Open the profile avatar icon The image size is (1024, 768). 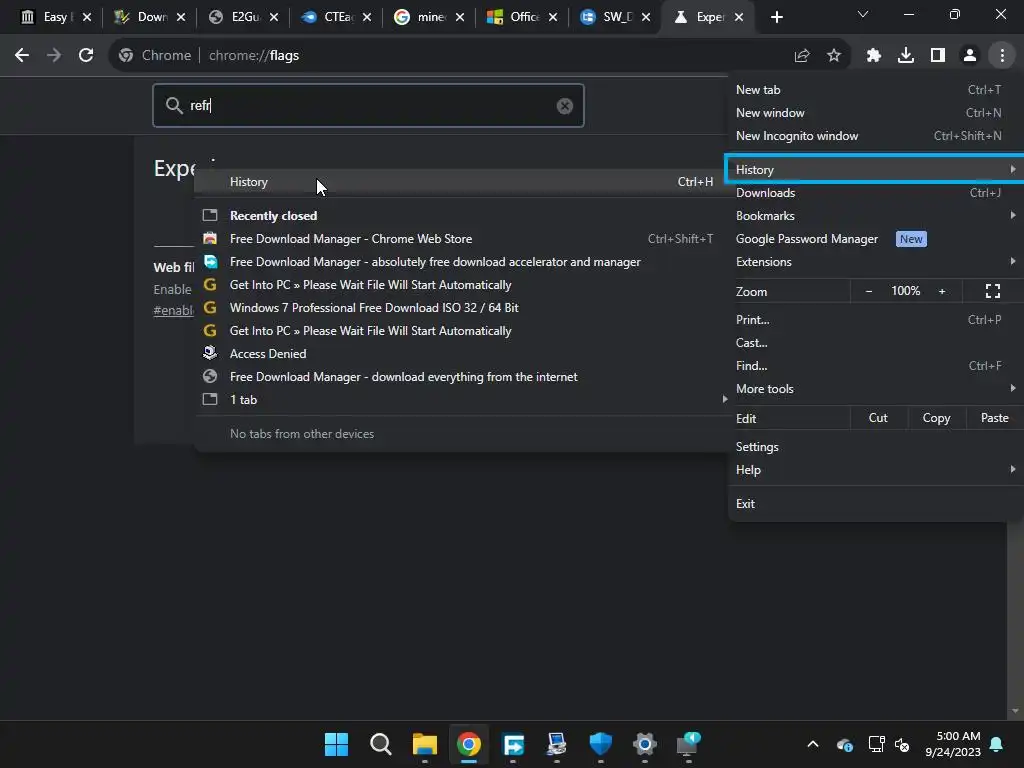point(970,56)
